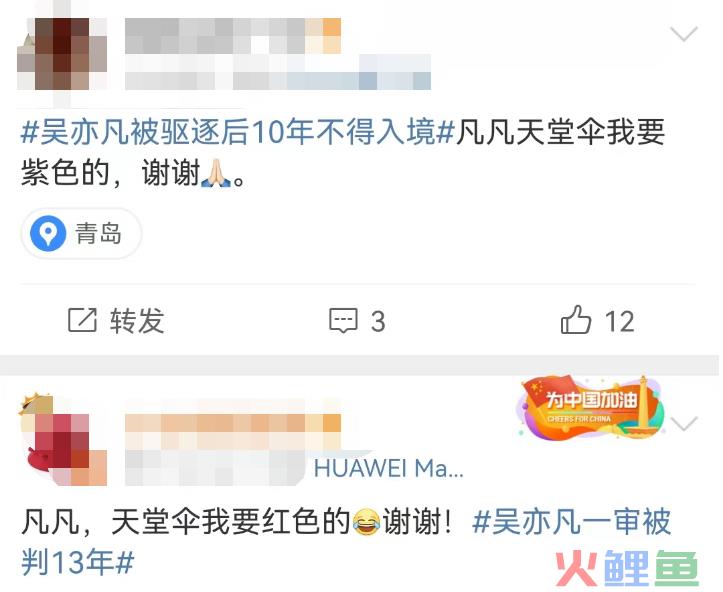Image resolution: width=723 pixels, height=592 pixels.
Task: Expand the second post's chevron menu
Action: pyautogui.click(x=683, y=423)
